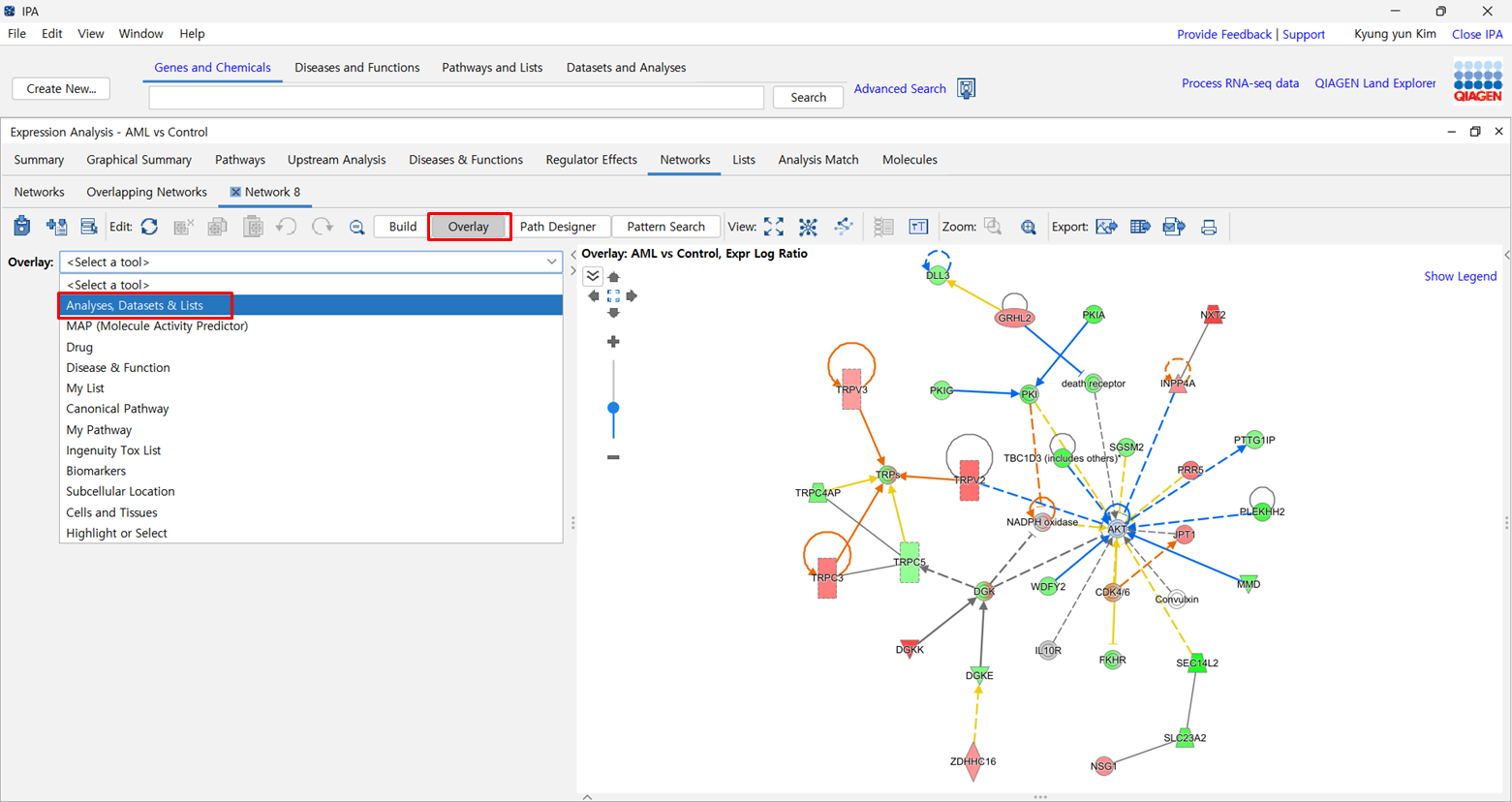Click the Pattern Search button
Viewport: 1512px width, 802px height.
click(666, 227)
